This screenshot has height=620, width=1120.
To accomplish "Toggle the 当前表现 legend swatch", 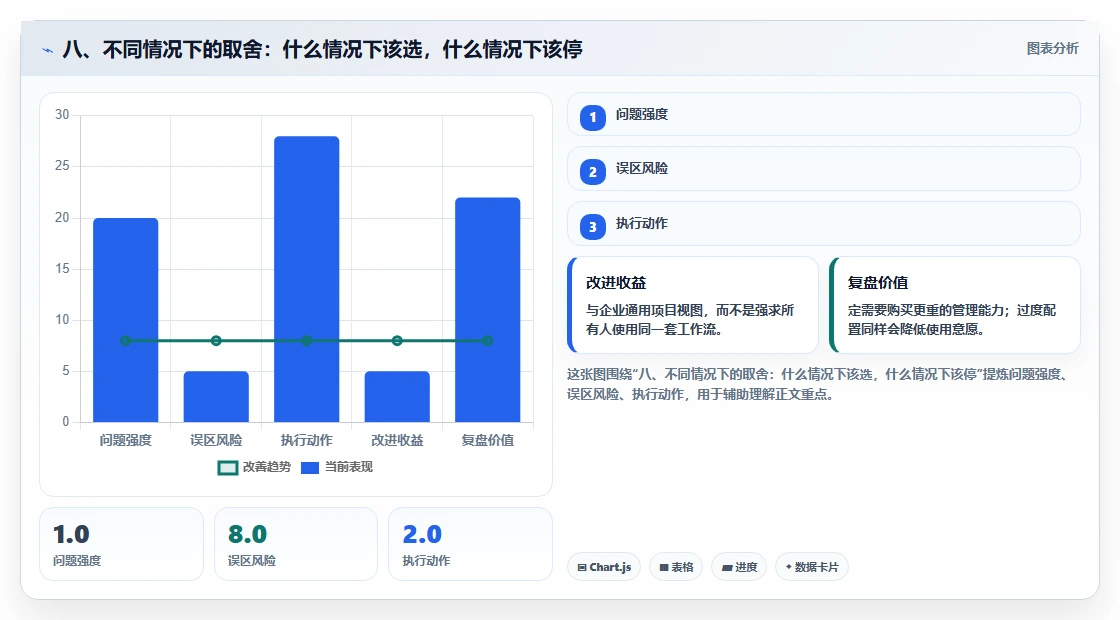I will (x=310, y=468).
